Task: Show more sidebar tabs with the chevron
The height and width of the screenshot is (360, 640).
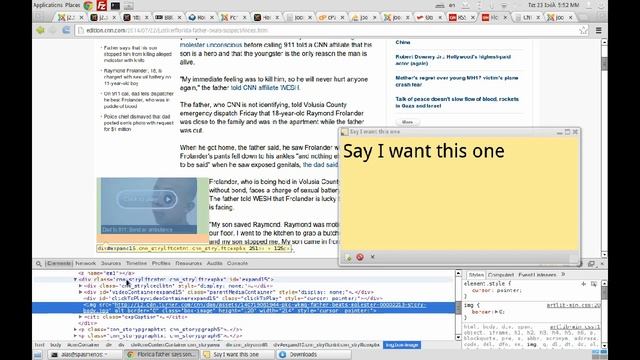Action: pyautogui.click(x=563, y=275)
